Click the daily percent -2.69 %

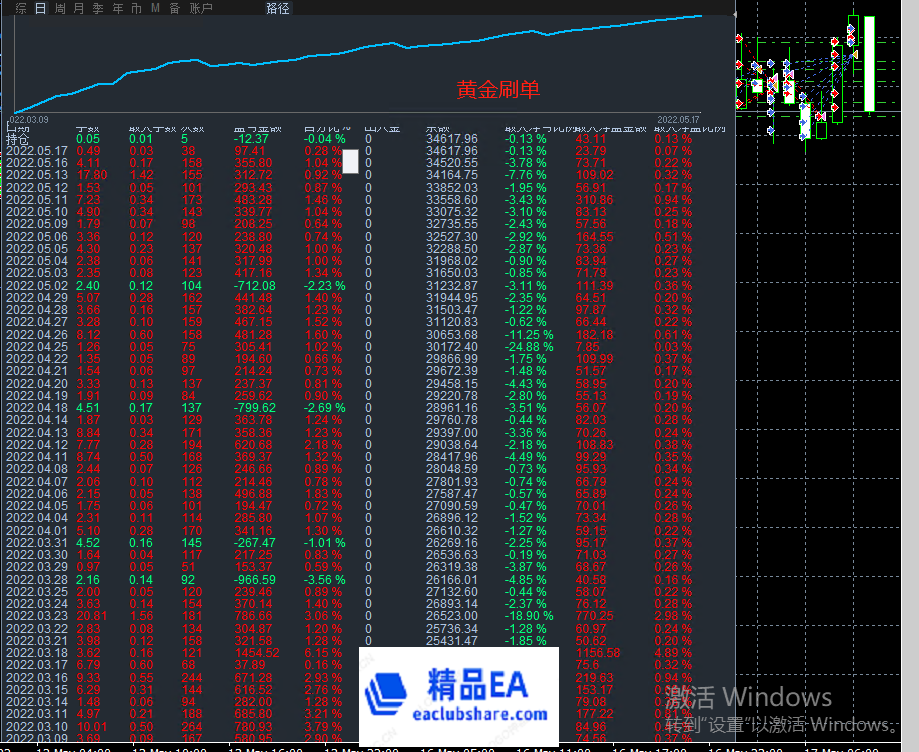(x=324, y=408)
